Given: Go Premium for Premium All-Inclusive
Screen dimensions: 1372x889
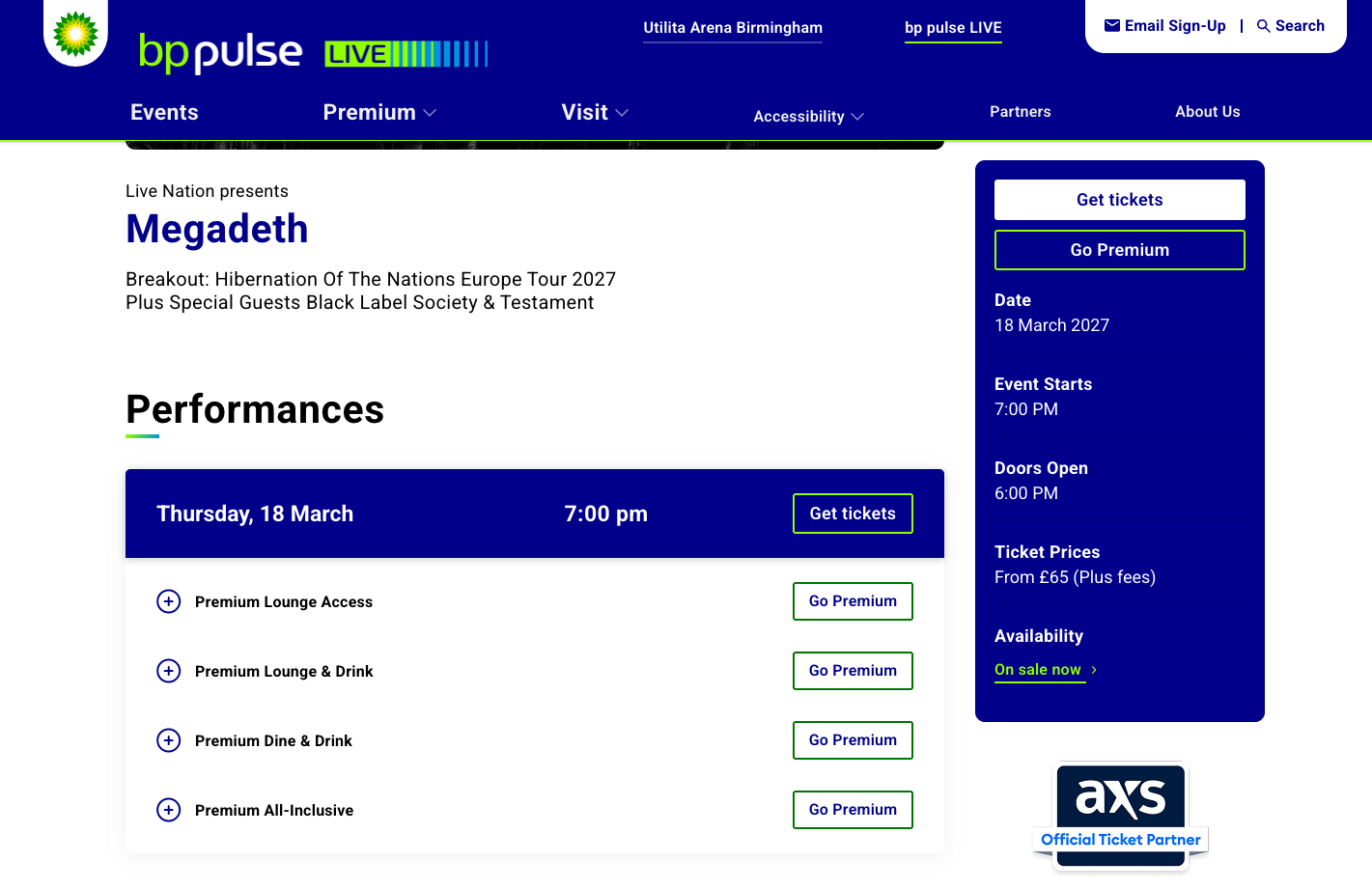Looking at the screenshot, I should 853,810.
